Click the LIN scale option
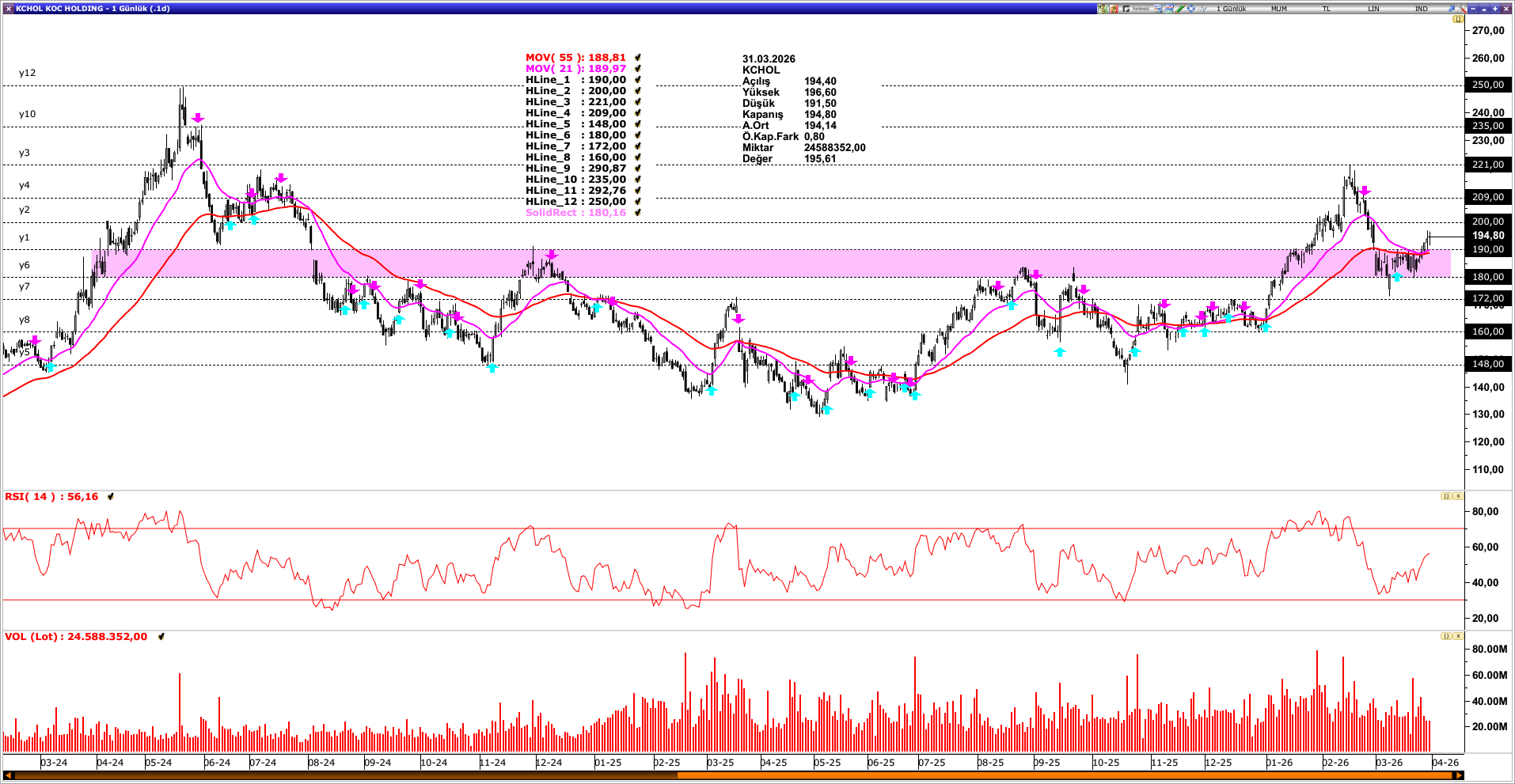Viewport: 1515px width, 784px height. 1373,9
